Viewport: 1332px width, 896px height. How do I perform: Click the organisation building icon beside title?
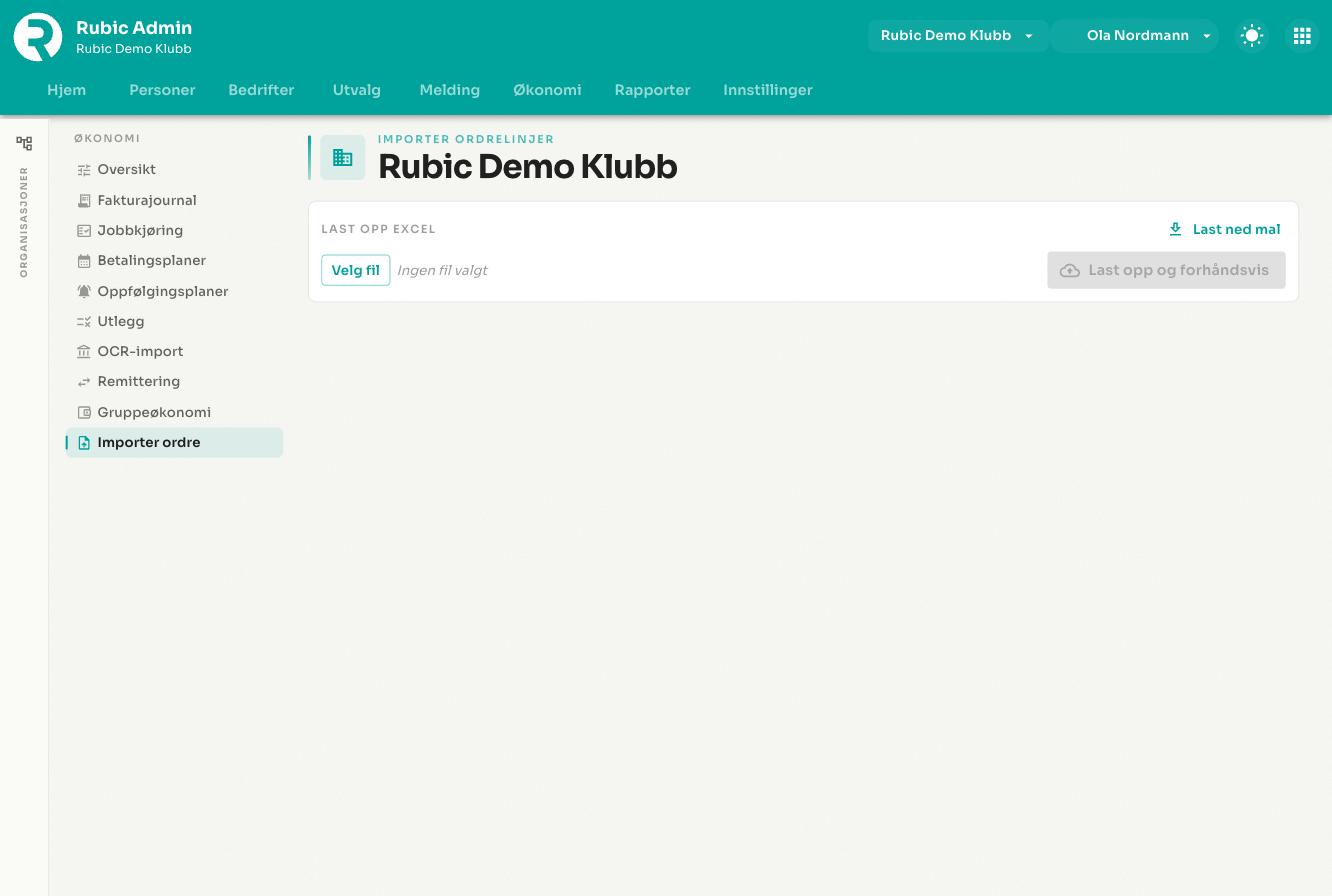click(x=342, y=158)
